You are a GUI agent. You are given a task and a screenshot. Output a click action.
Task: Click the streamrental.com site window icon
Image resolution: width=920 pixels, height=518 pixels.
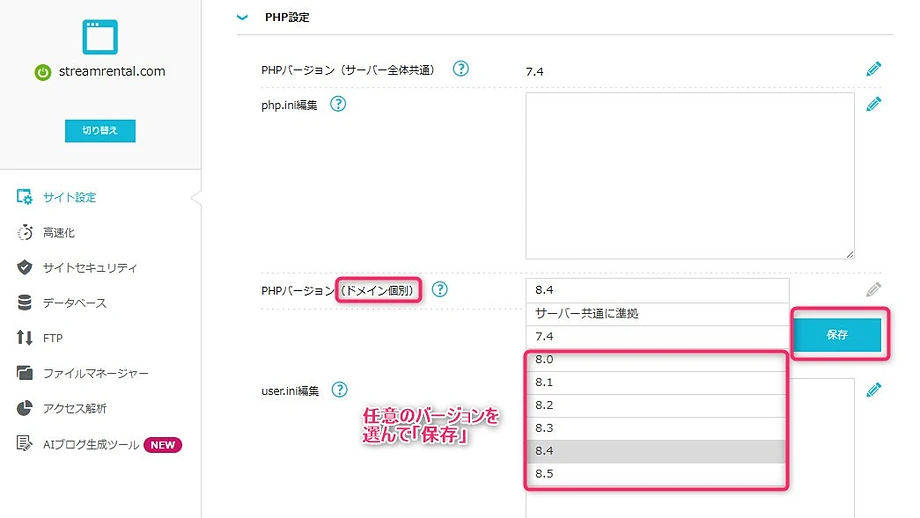[x=100, y=37]
